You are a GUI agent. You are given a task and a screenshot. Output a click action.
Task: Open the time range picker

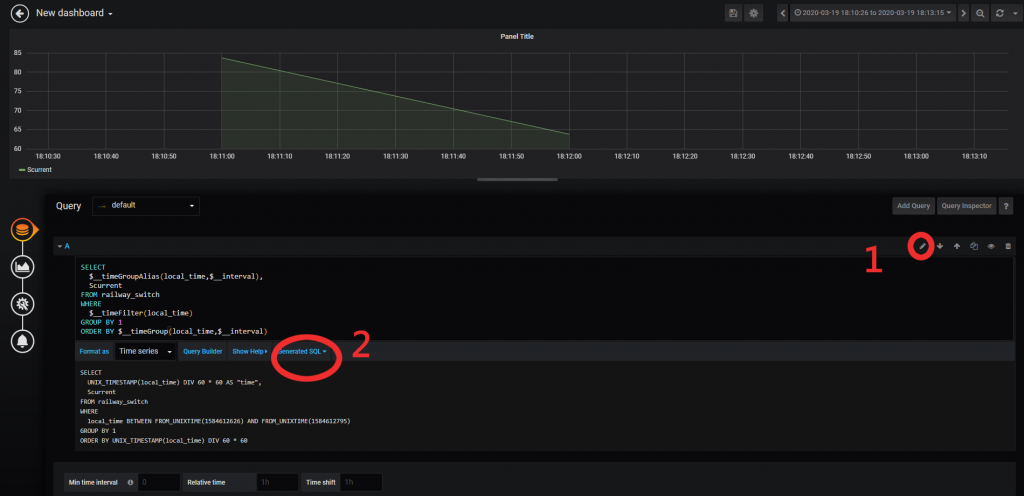point(872,13)
